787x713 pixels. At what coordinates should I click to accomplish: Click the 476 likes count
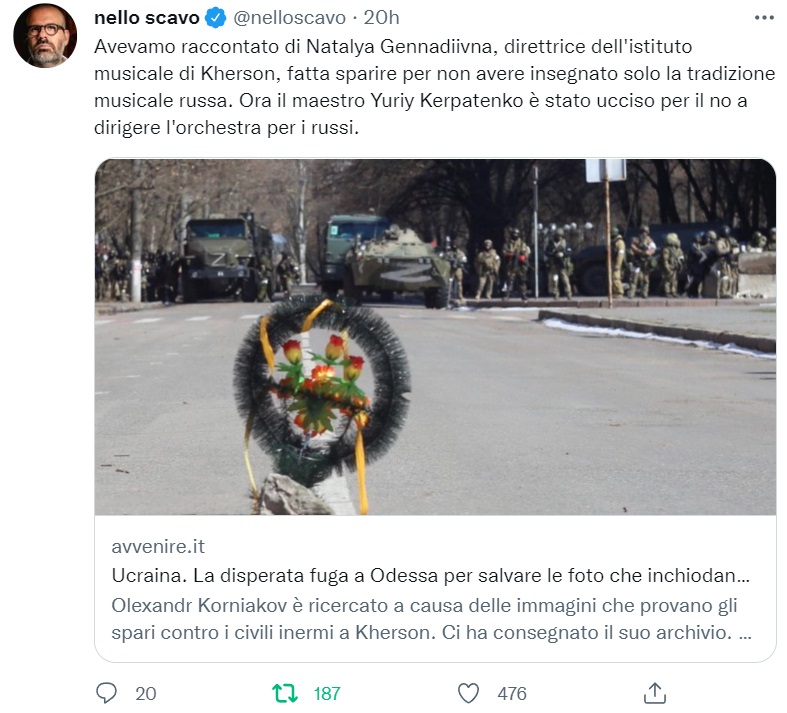pos(512,694)
